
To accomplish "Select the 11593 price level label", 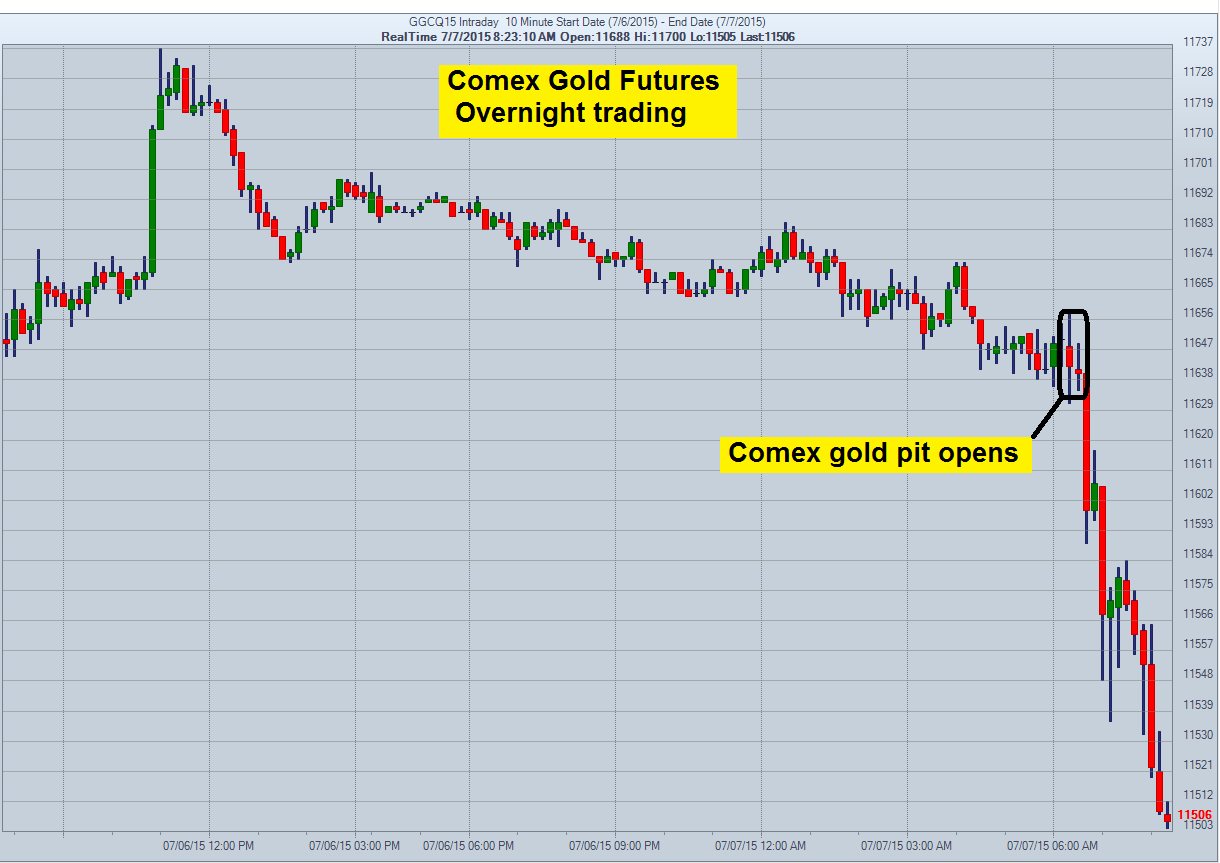I will pos(1198,523).
